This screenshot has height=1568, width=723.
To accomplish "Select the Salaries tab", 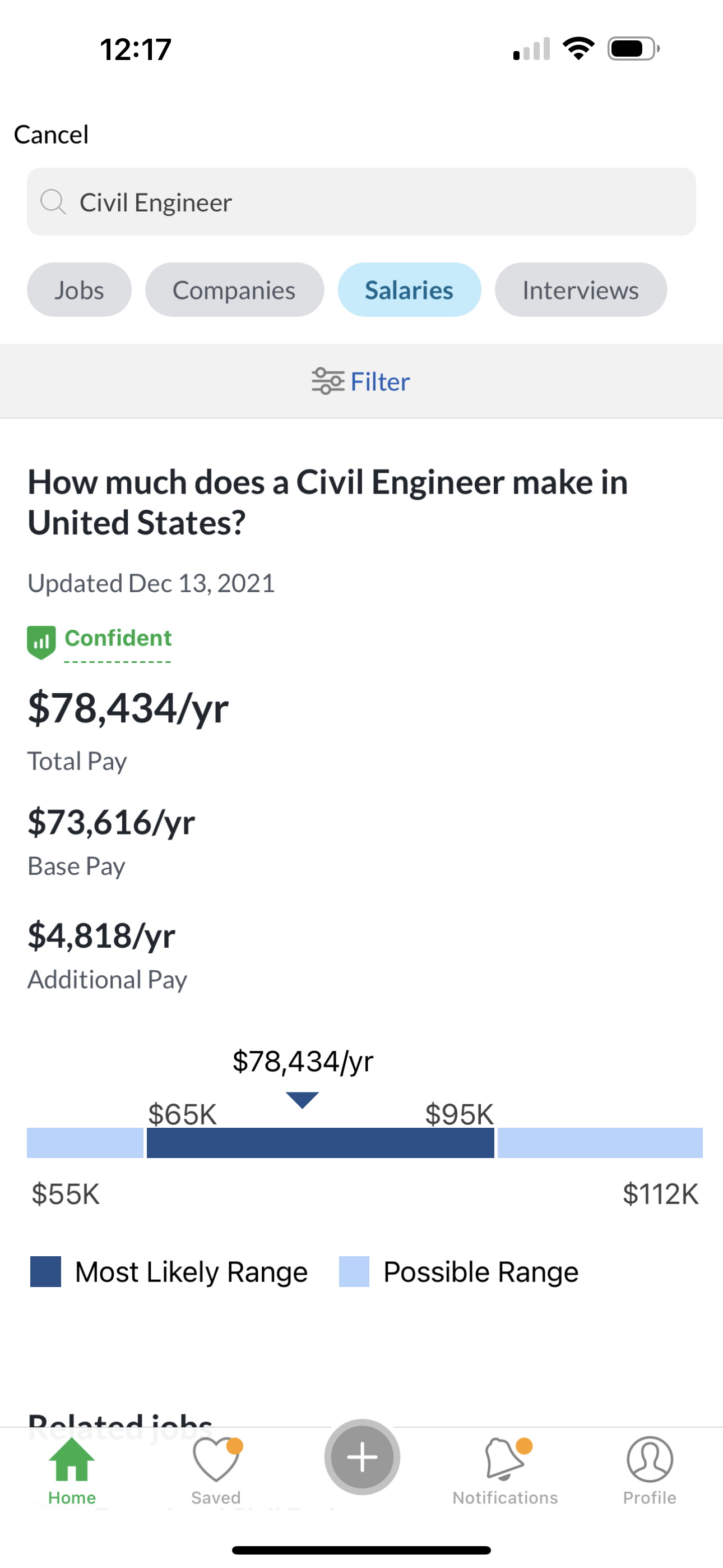I will (x=409, y=290).
